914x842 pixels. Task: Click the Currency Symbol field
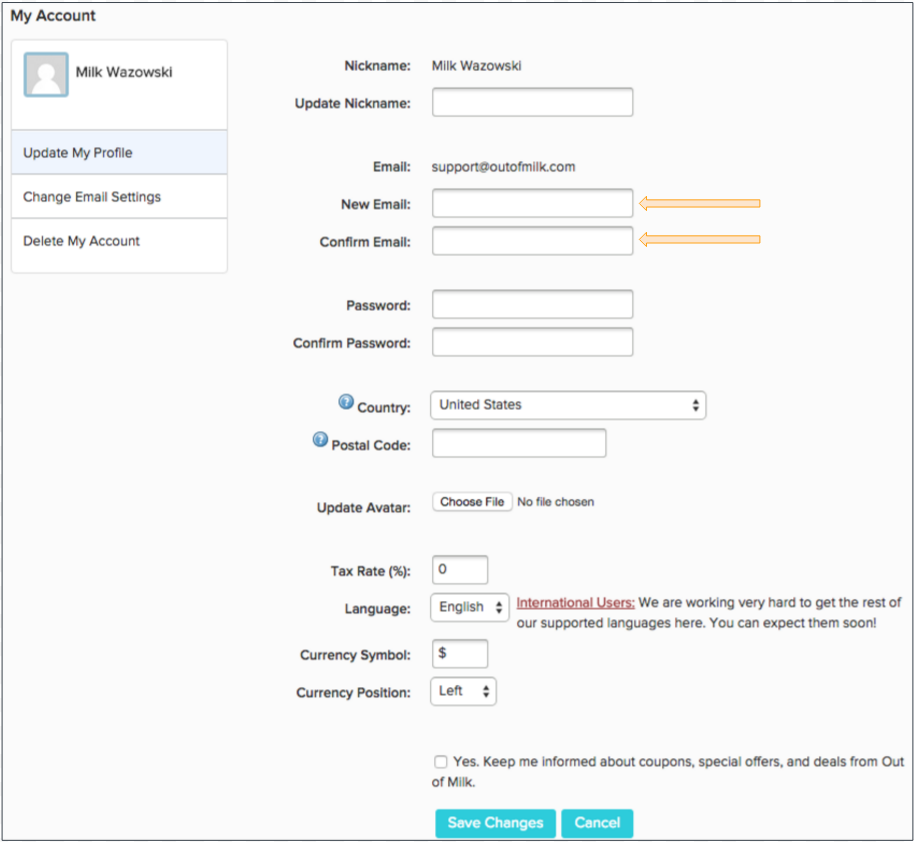coord(460,654)
